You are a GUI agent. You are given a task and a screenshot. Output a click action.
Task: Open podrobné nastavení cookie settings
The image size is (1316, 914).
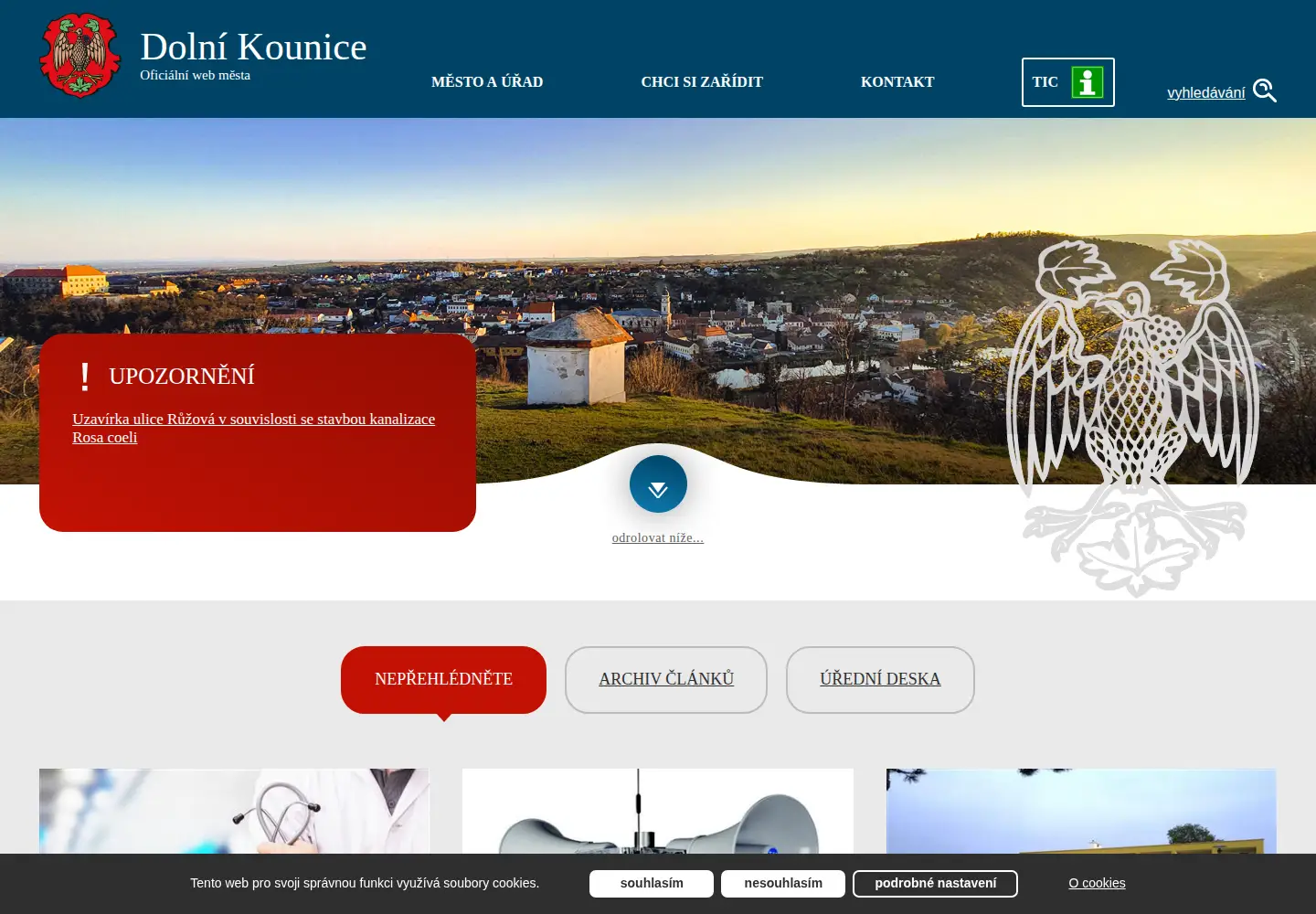pyautogui.click(x=935, y=884)
